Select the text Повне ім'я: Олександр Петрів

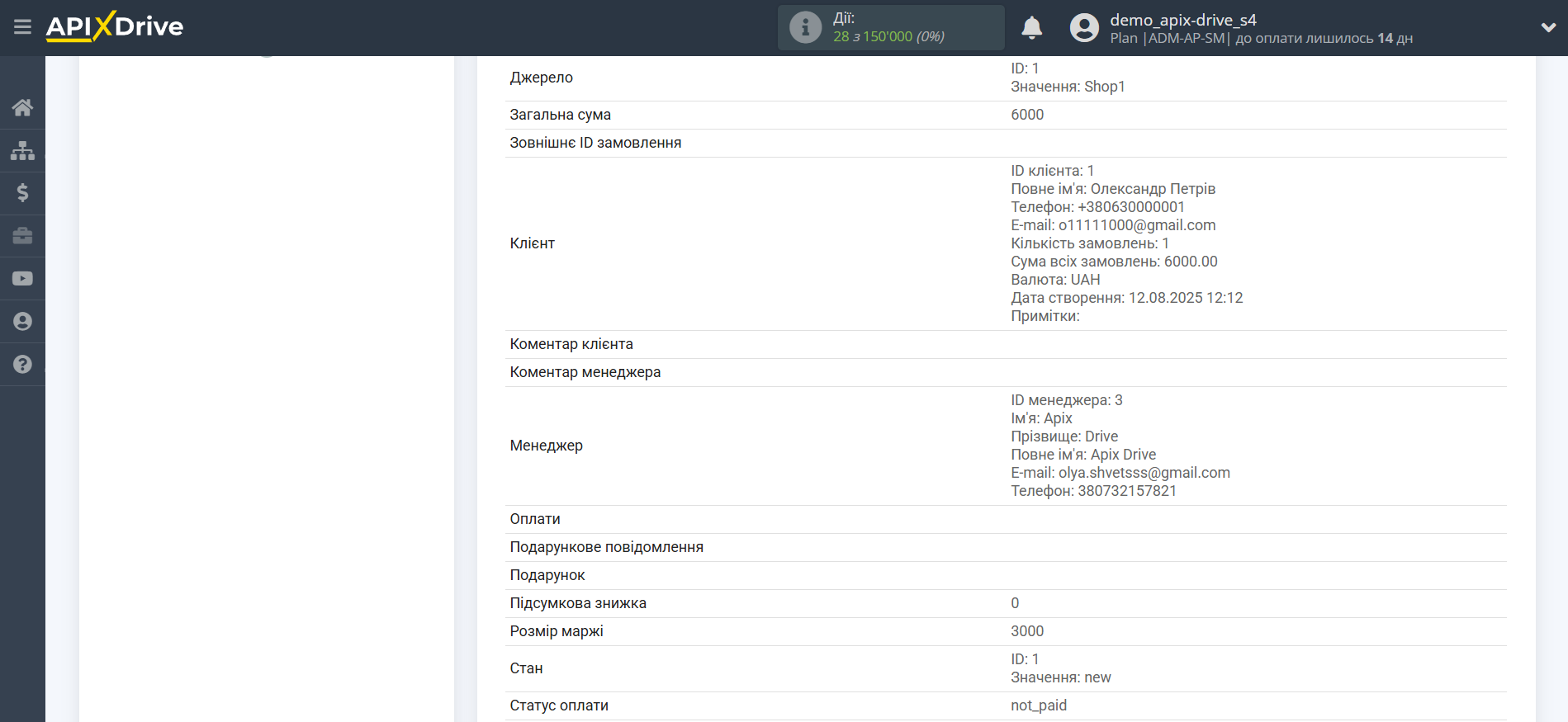1113,189
